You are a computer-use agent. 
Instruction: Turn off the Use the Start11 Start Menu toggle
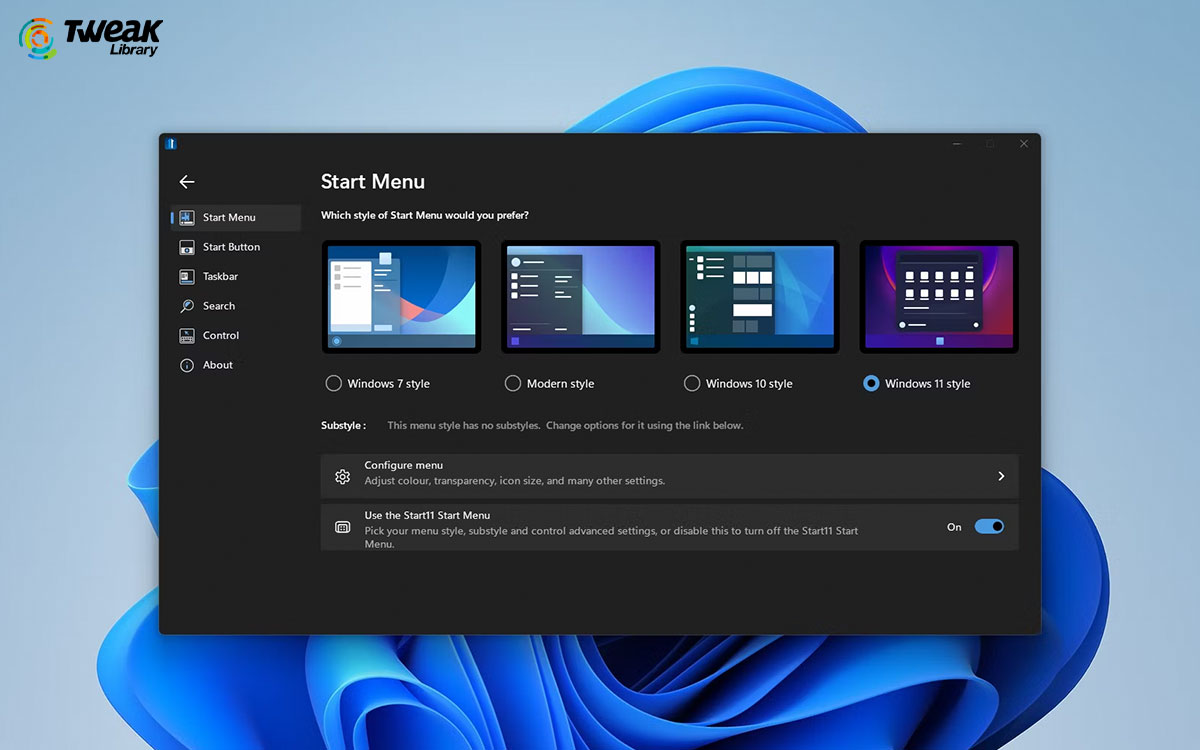coord(988,526)
